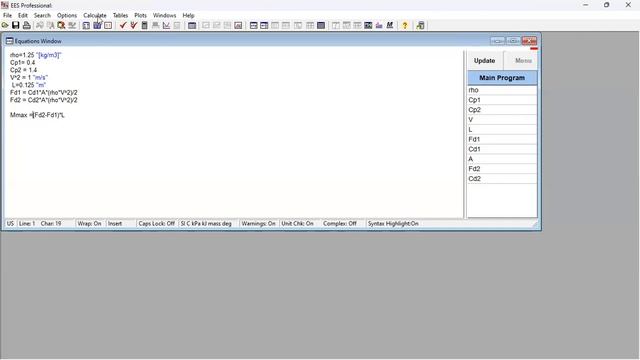Select variable Cp2 in variable list
Screen dimensions: 640x360
point(502,110)
